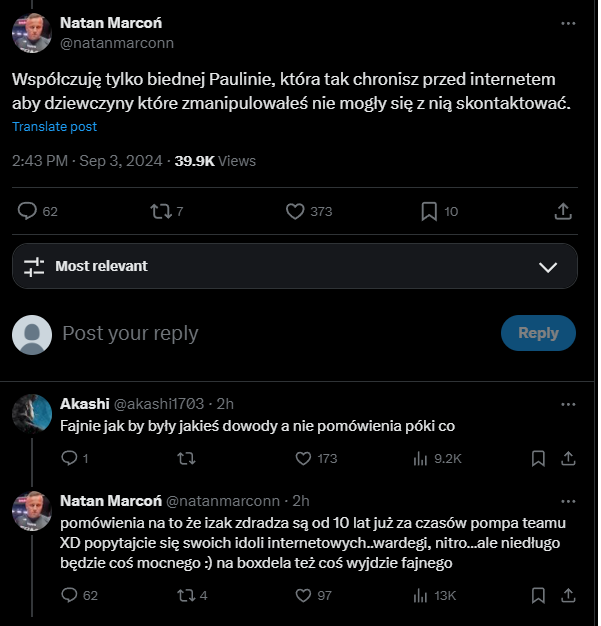Open Akashi's profile via the username
This screenshot has width=601, height=626.
coord(84,404)
